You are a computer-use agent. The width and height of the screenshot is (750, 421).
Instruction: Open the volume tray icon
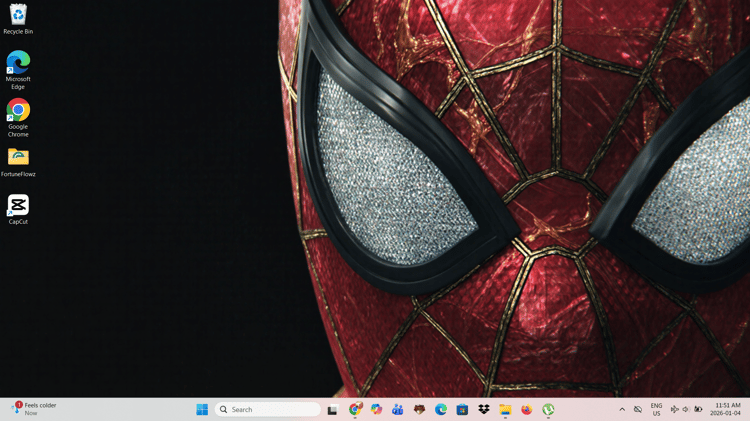coord(686,410)
